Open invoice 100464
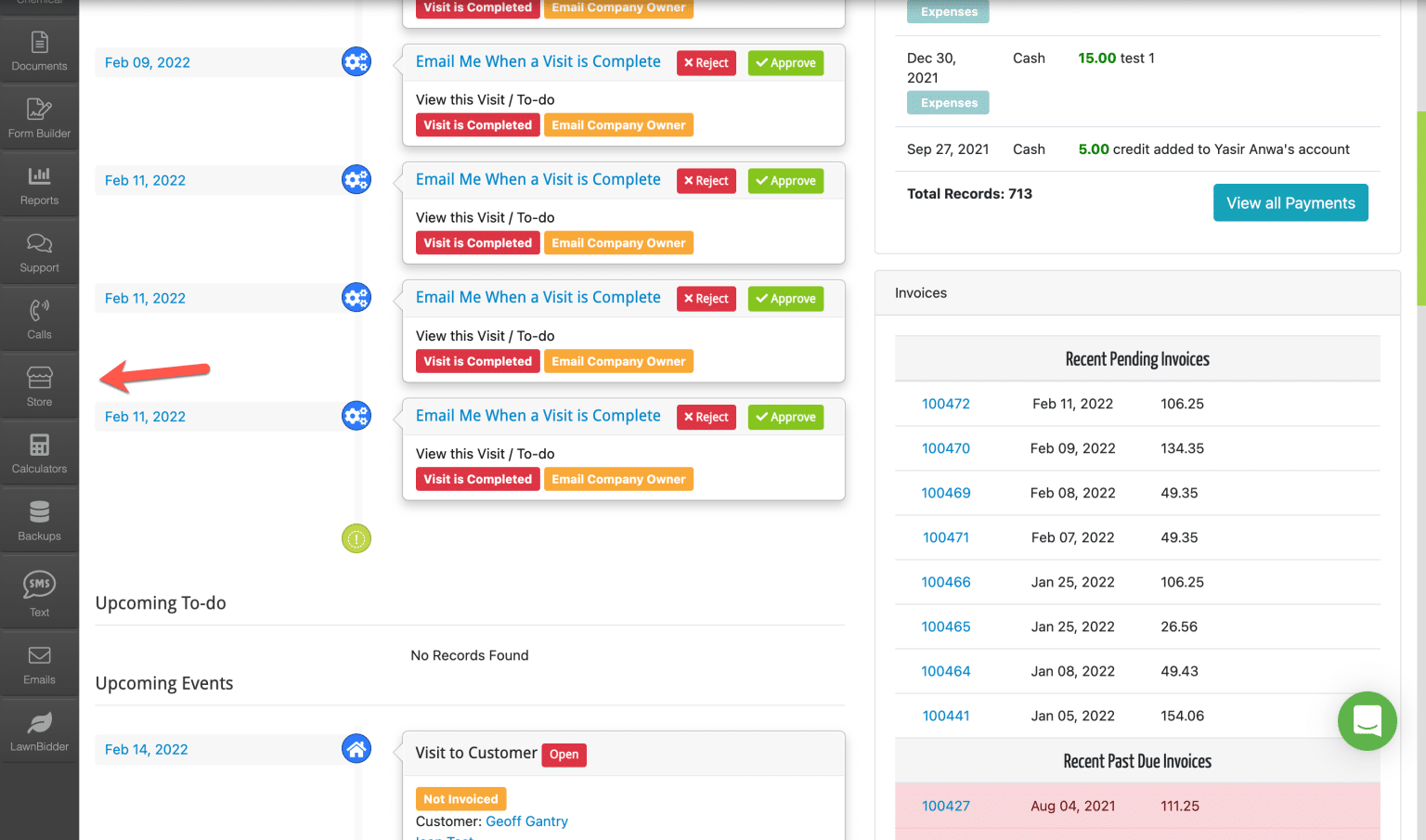The image size is (1426, 840). [946, 671]
